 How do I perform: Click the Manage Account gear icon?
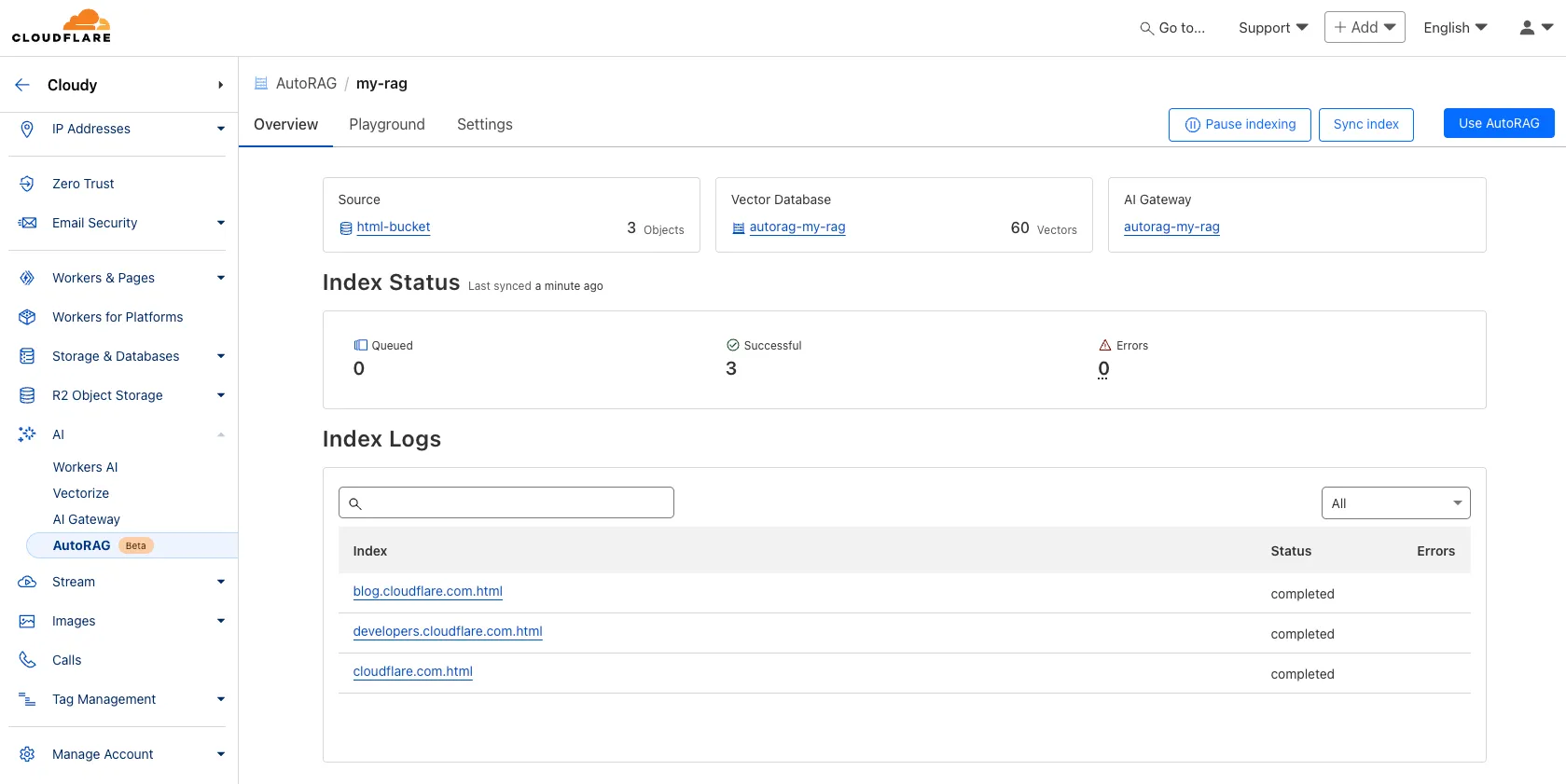(x=27, y=754)
